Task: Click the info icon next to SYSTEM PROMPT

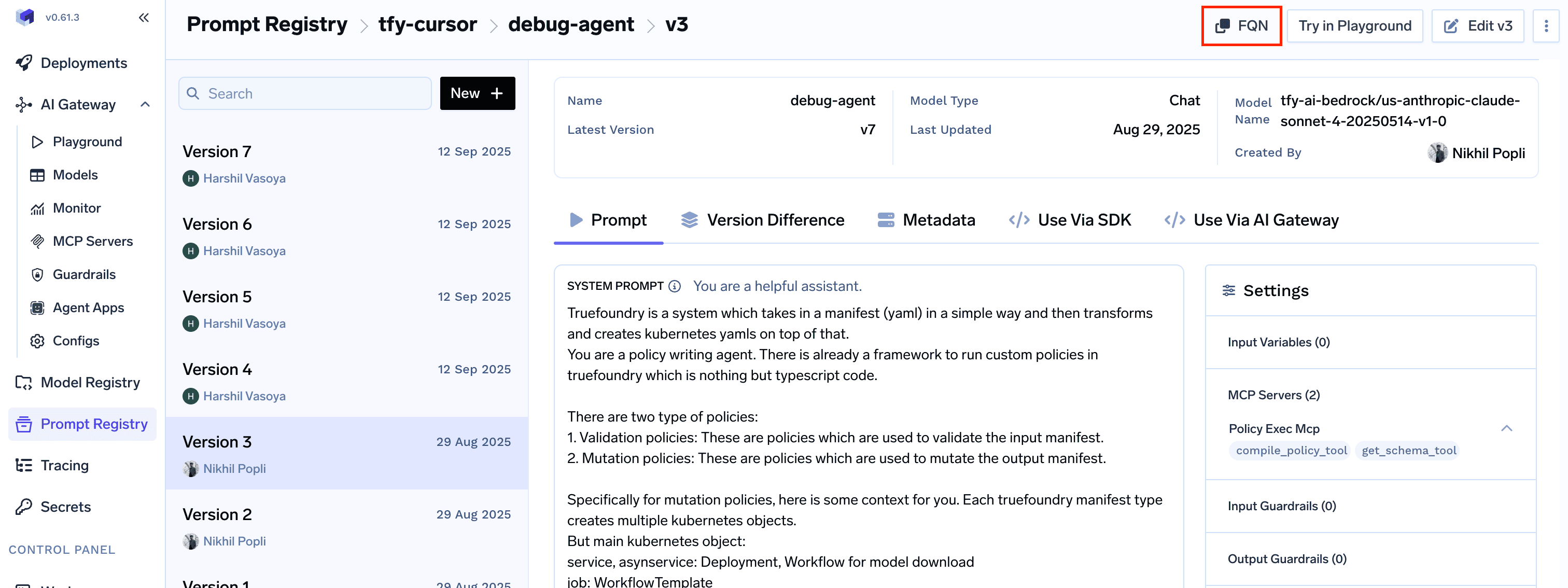Action: click(x=674, y=286)
